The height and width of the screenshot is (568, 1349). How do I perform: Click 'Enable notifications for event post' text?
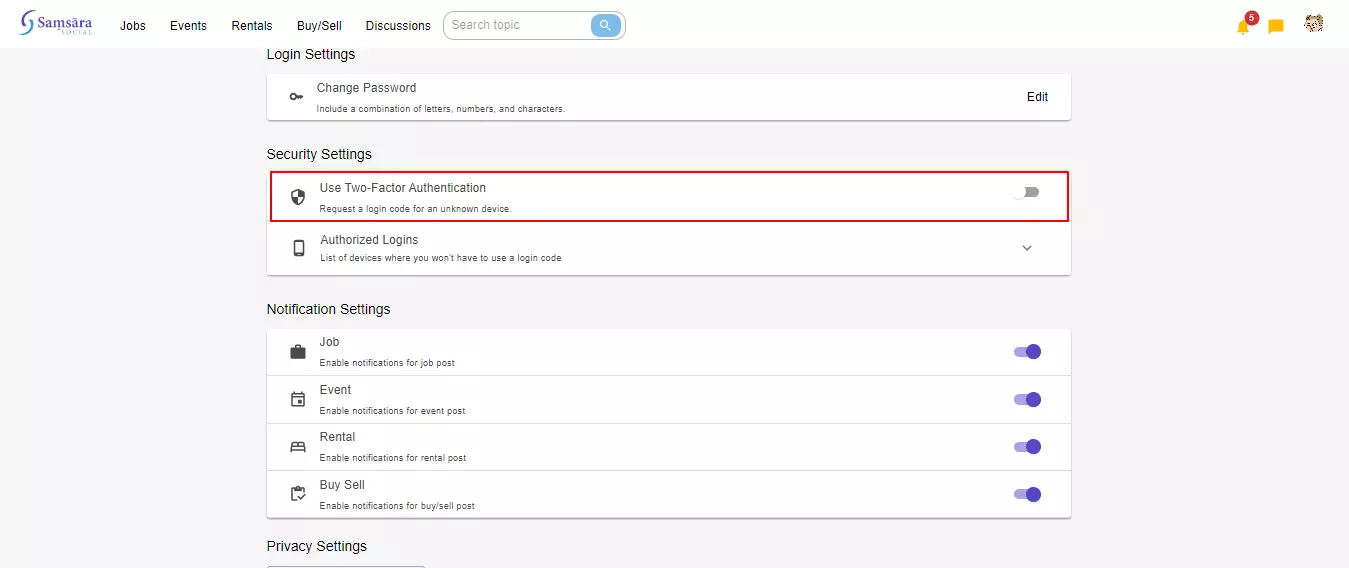click(392, 411)
